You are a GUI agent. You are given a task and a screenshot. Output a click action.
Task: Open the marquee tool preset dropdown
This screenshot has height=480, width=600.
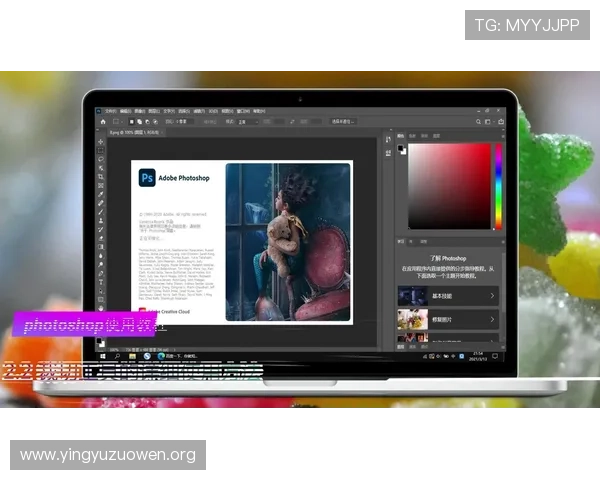point(118,121)
